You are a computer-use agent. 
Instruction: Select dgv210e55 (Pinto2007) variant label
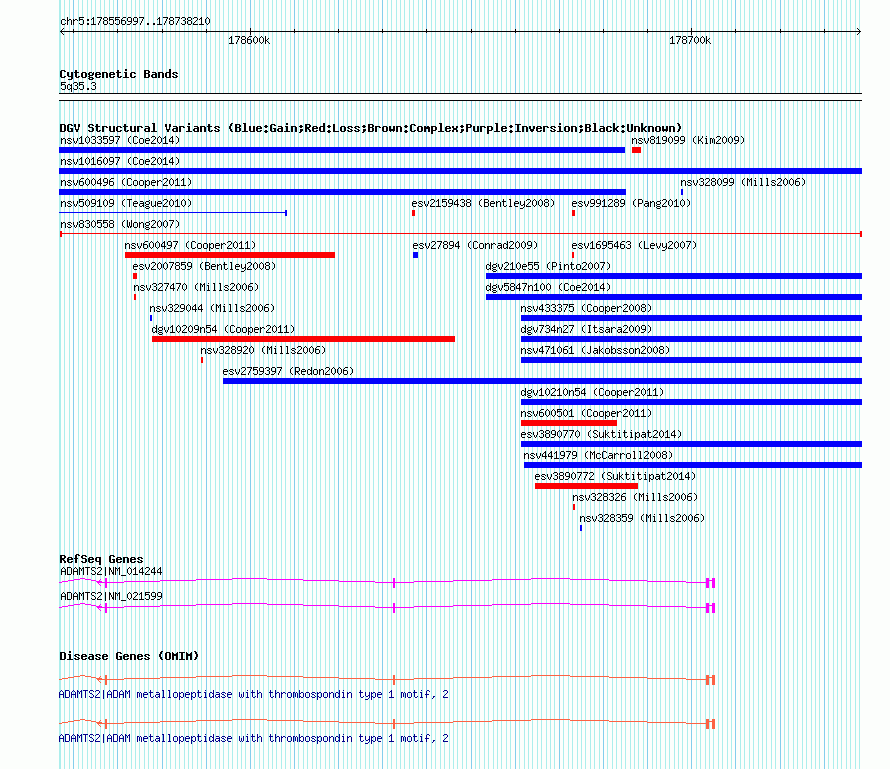click(548, 266)
